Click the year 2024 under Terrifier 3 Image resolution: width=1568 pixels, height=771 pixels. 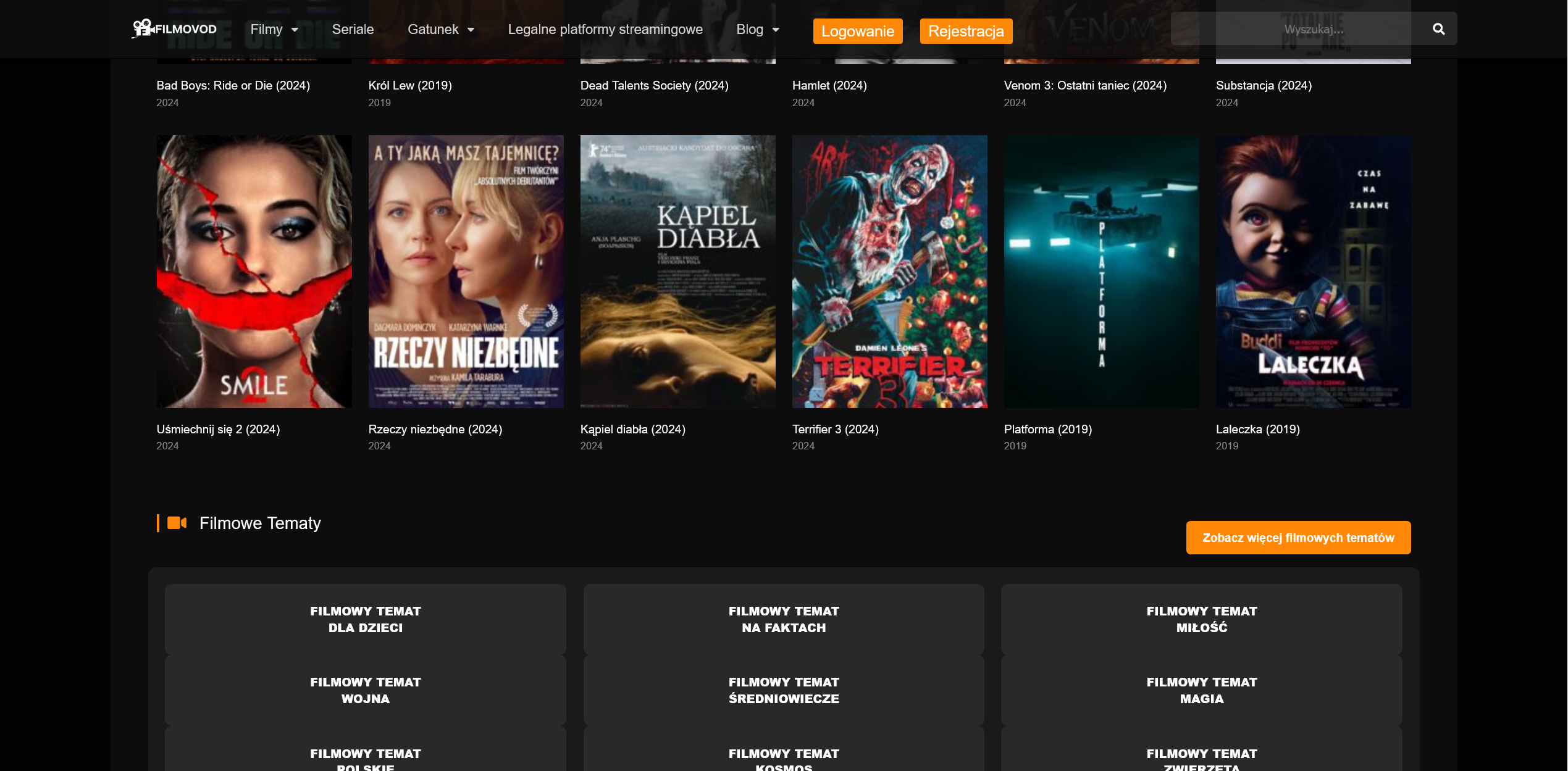(803, 446)
